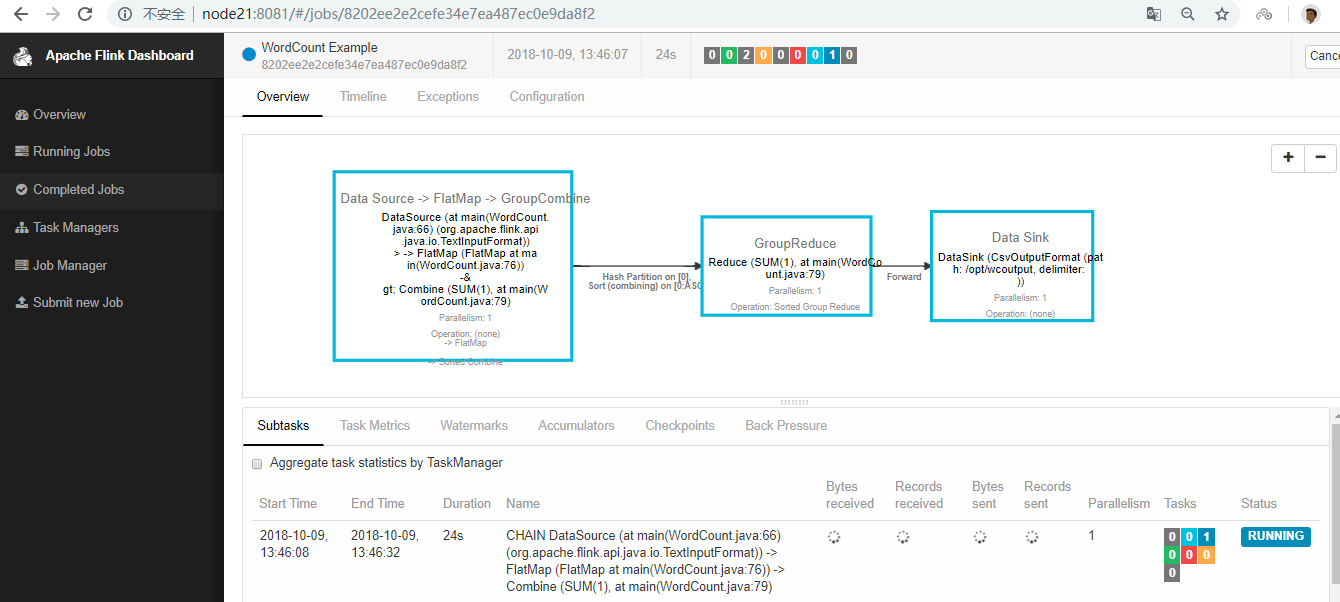Viewport: 1340px width, 602px height.
Task: Zoom out the job graph with minus button
Action: point(1320,157)
